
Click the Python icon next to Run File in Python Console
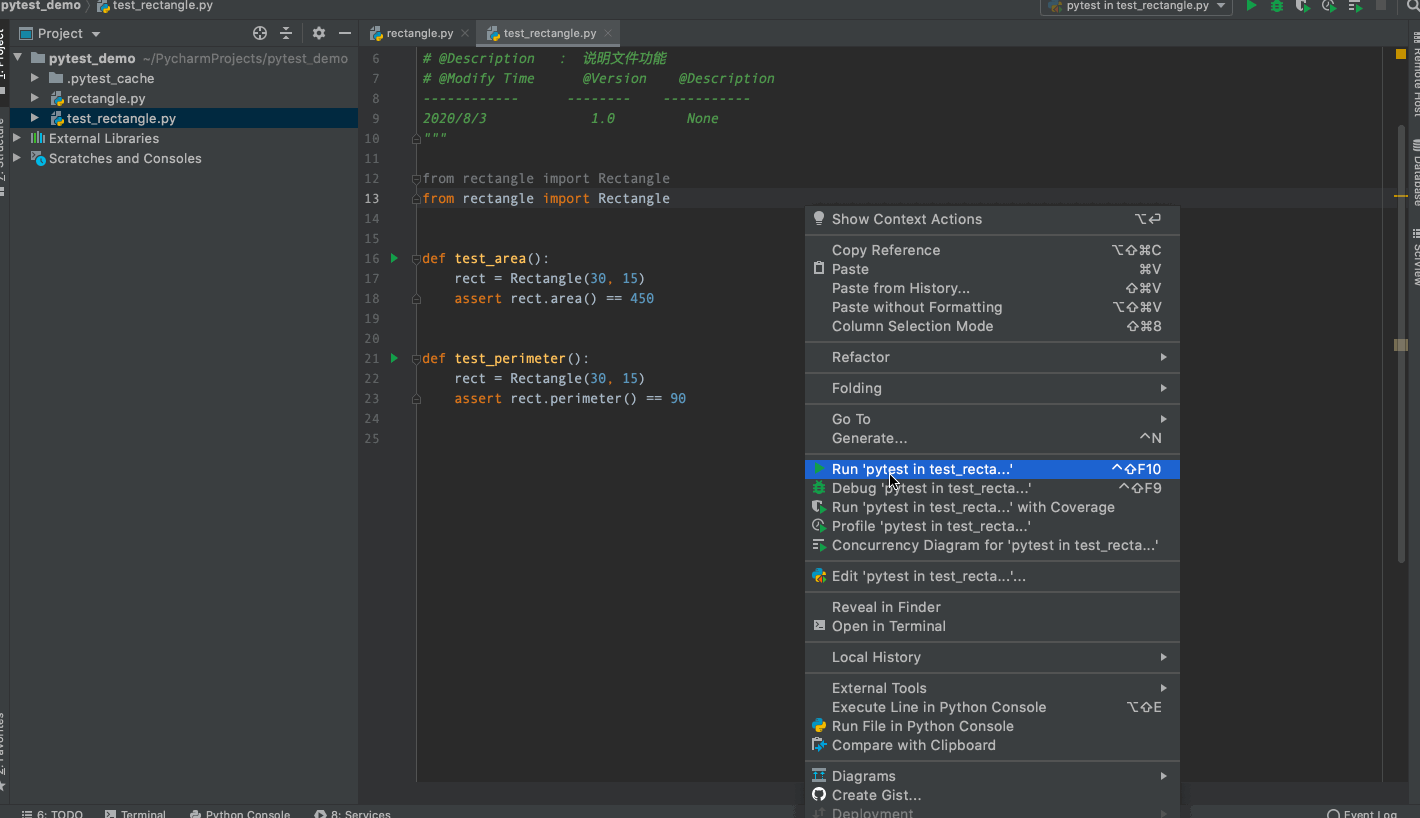click(x=819, y=726)
